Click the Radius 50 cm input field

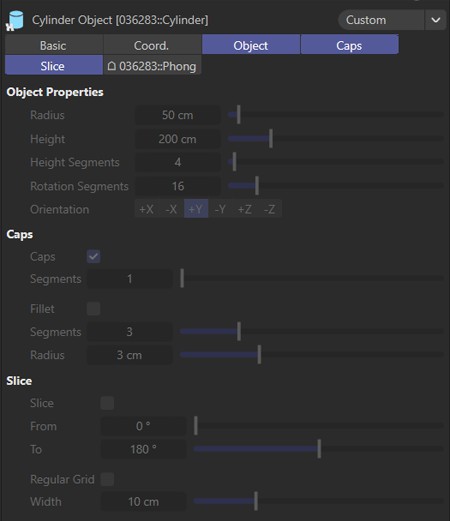click(177, 115)
